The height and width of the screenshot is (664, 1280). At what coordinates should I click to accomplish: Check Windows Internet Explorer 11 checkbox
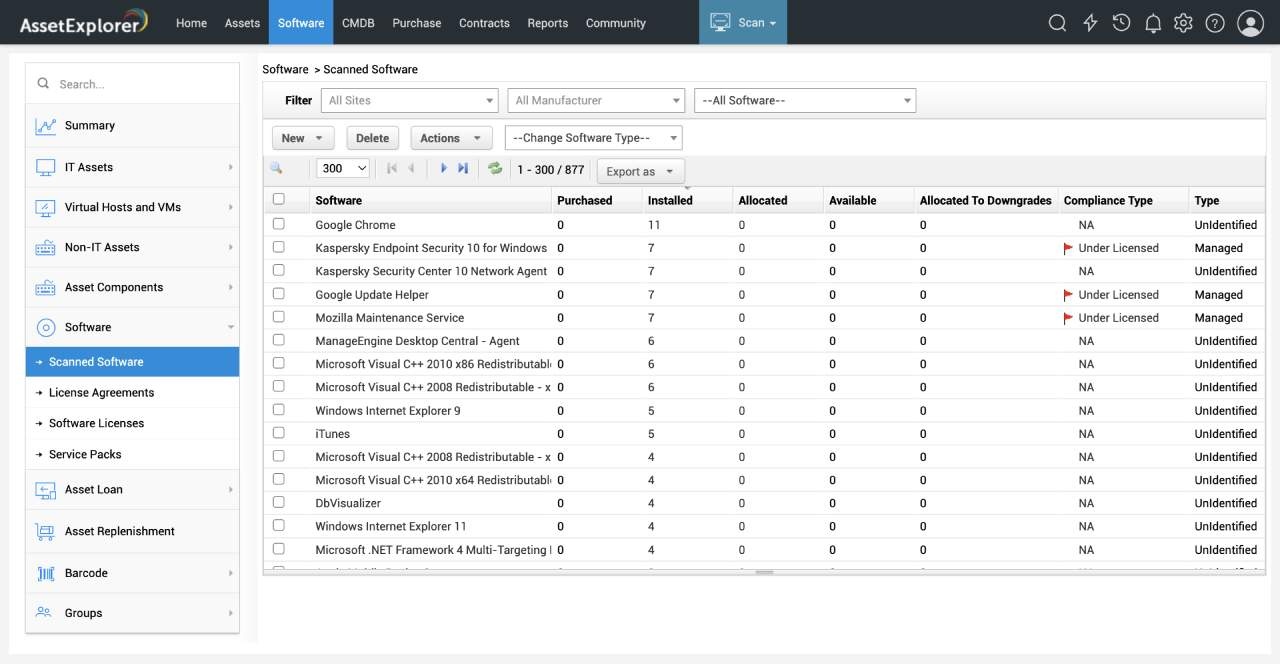coord(279,525)
